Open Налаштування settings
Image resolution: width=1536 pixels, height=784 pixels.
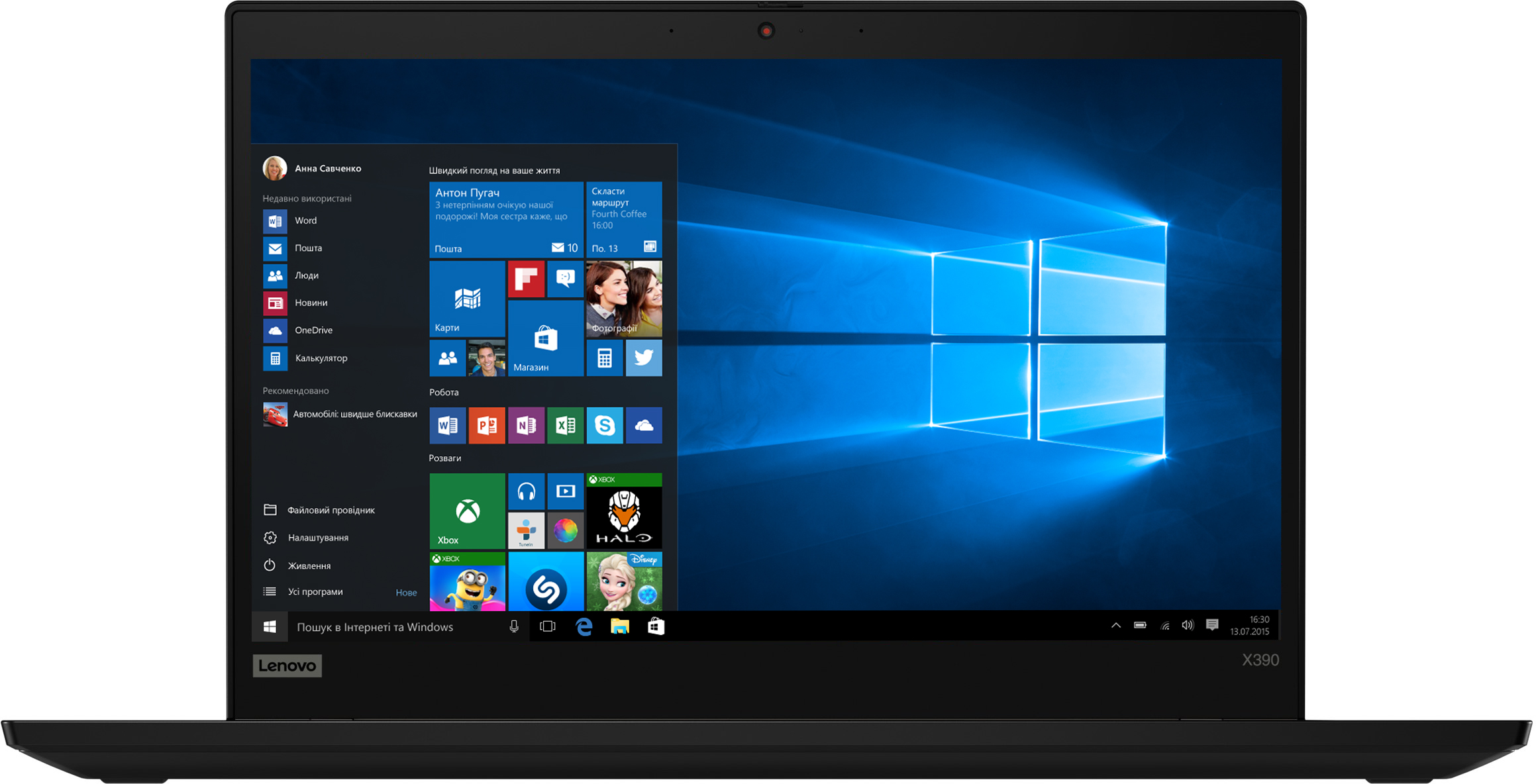[x=318, y=538]
